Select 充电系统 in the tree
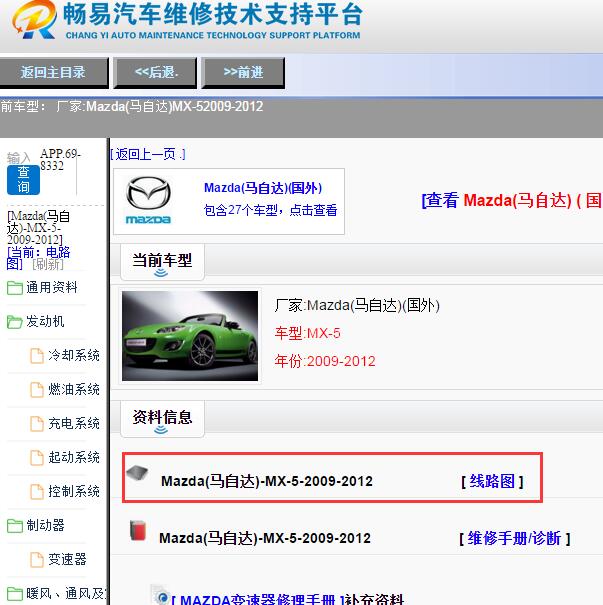603x605 pixels. coord(74,423)
